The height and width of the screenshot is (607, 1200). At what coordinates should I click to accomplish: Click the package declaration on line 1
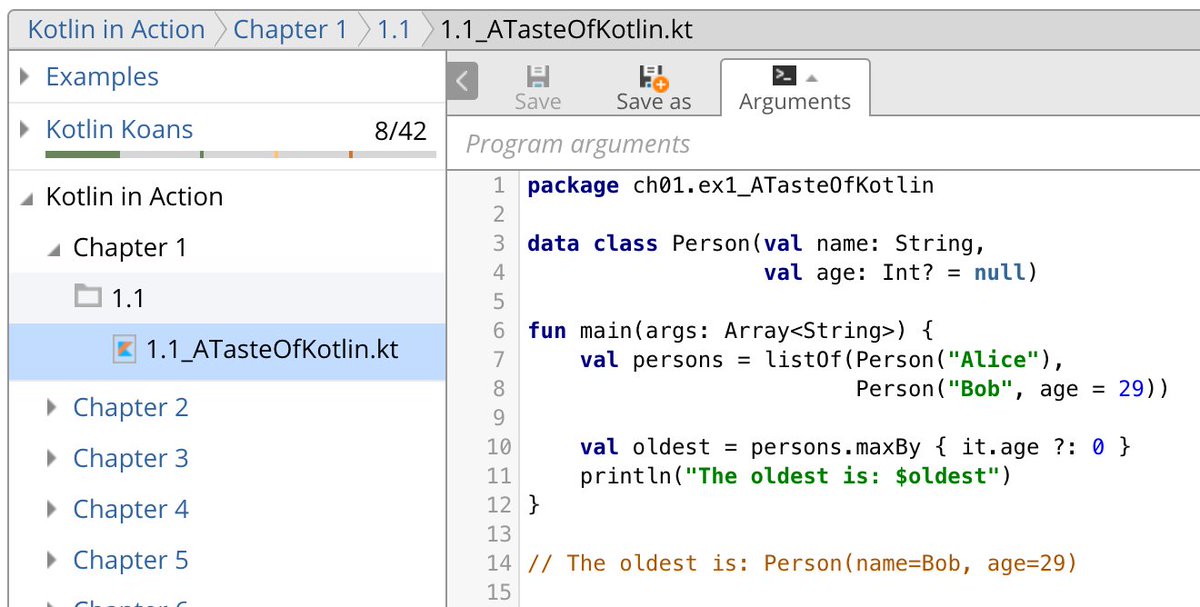730,186
